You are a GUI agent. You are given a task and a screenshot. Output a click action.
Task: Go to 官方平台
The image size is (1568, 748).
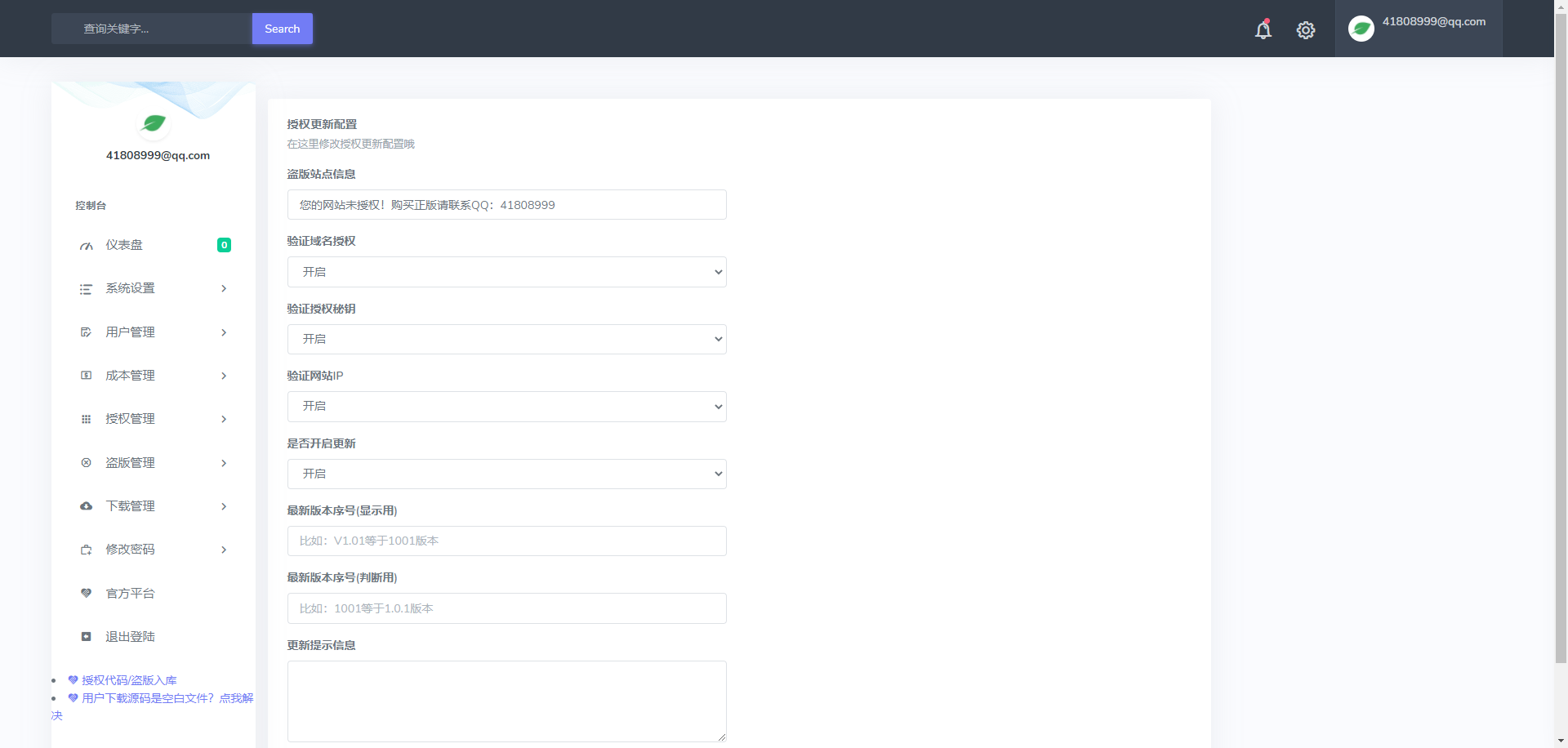[x=154, y=594]
